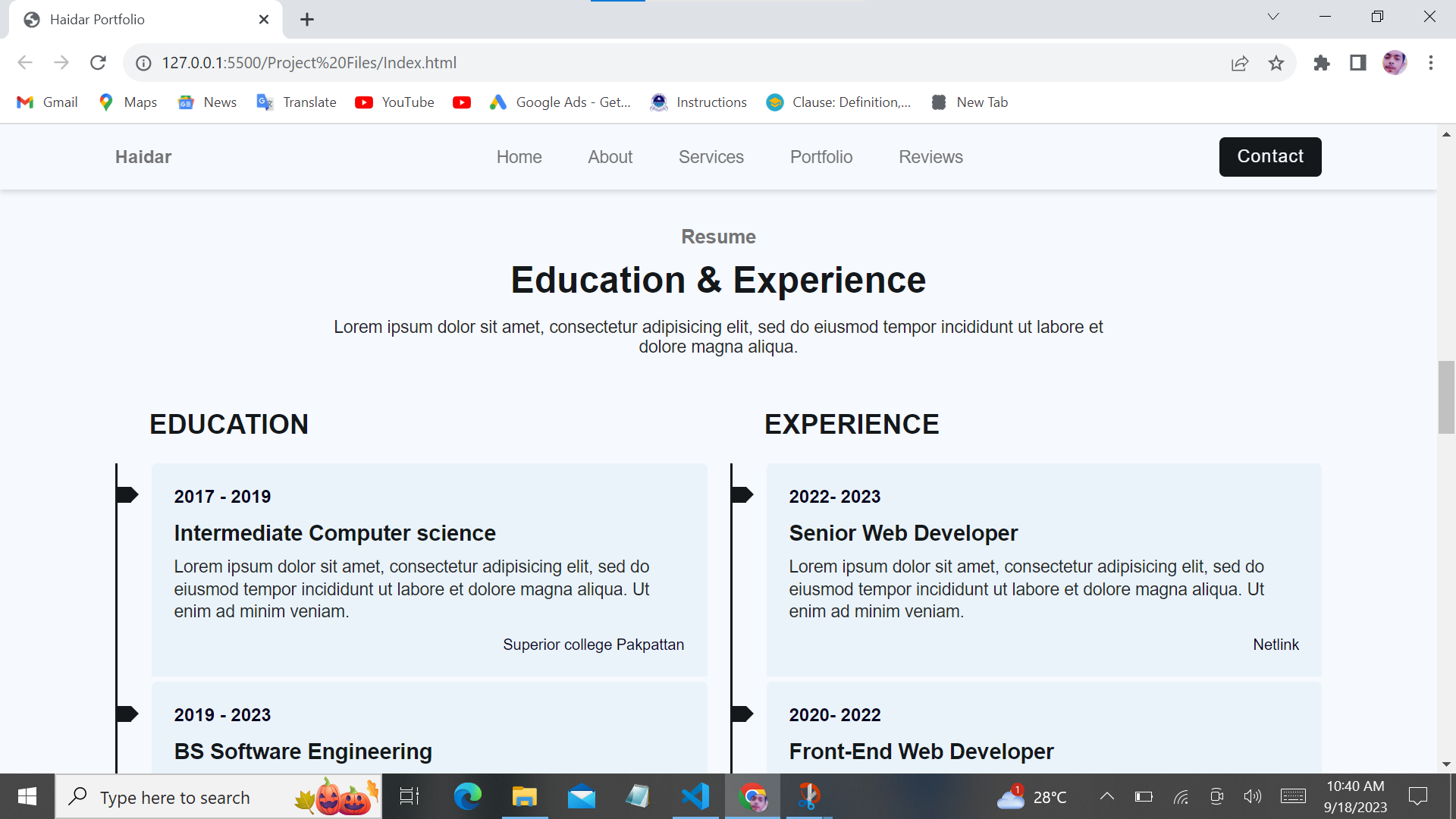The height and width of the screenshot is (819, 1456).
Task: Open the Chrome profile avatar
Action: coord(1395,63)
